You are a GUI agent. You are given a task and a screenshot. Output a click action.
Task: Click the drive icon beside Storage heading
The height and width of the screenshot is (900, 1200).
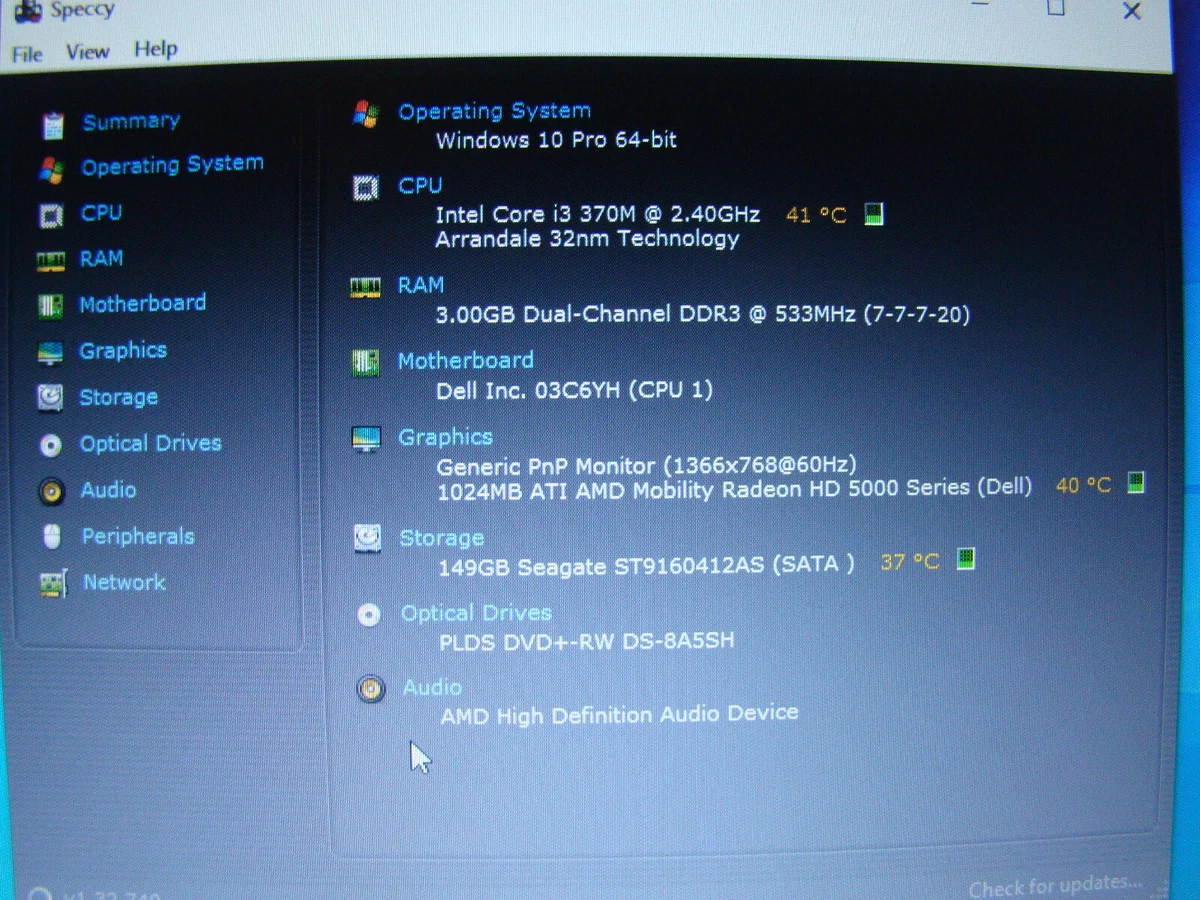coord(367,540)
